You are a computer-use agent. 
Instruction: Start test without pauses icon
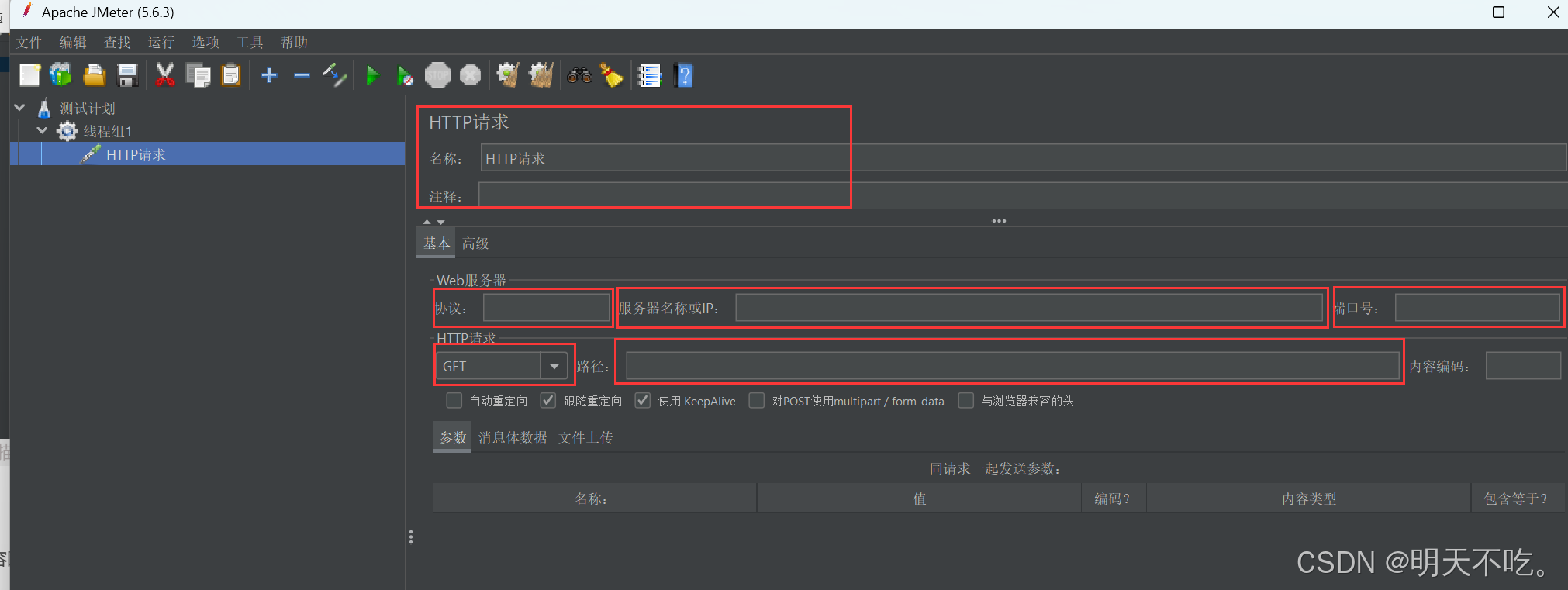coord(404,75)
